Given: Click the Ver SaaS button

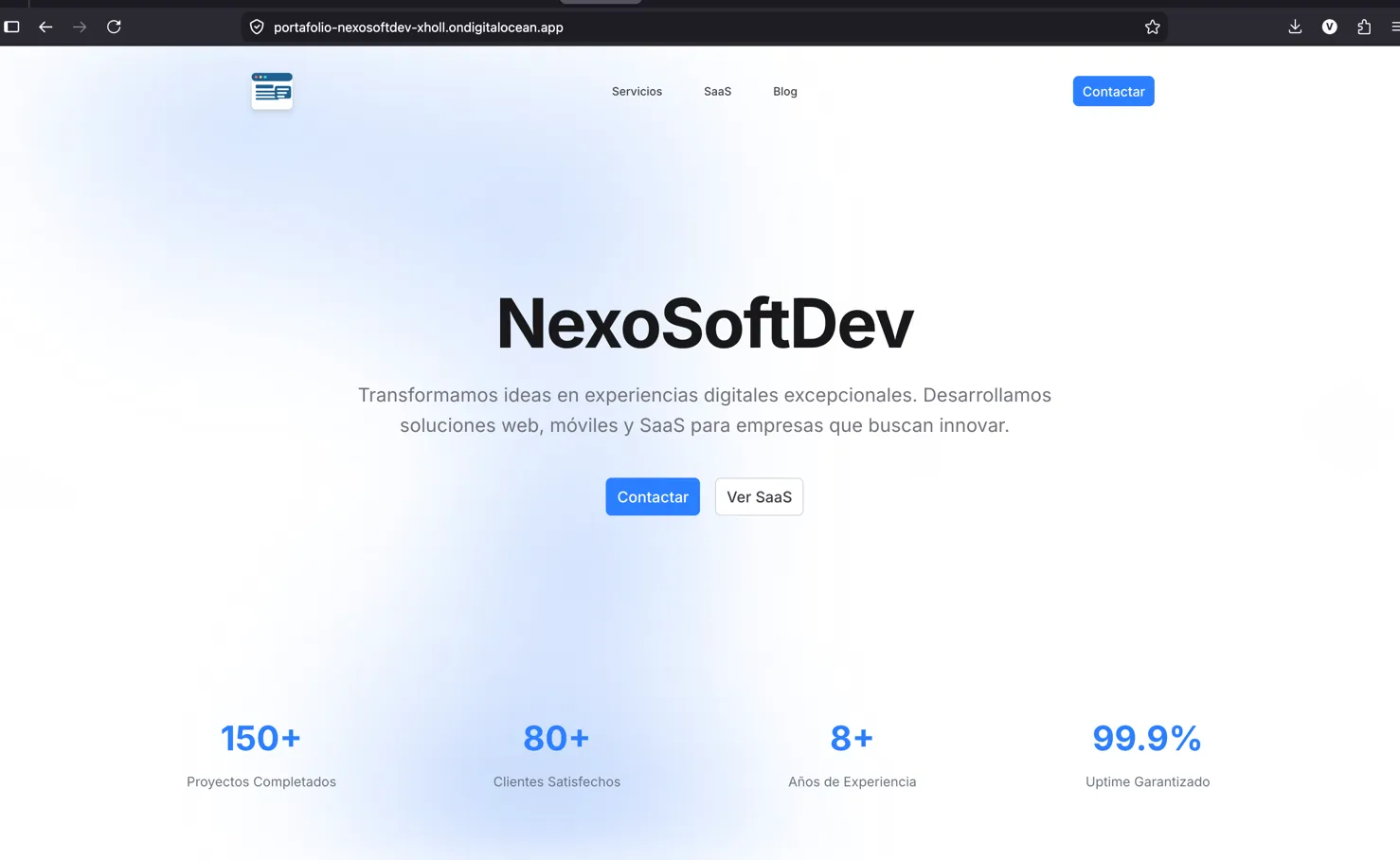Looking at the screenshot, I should point(759,496).
